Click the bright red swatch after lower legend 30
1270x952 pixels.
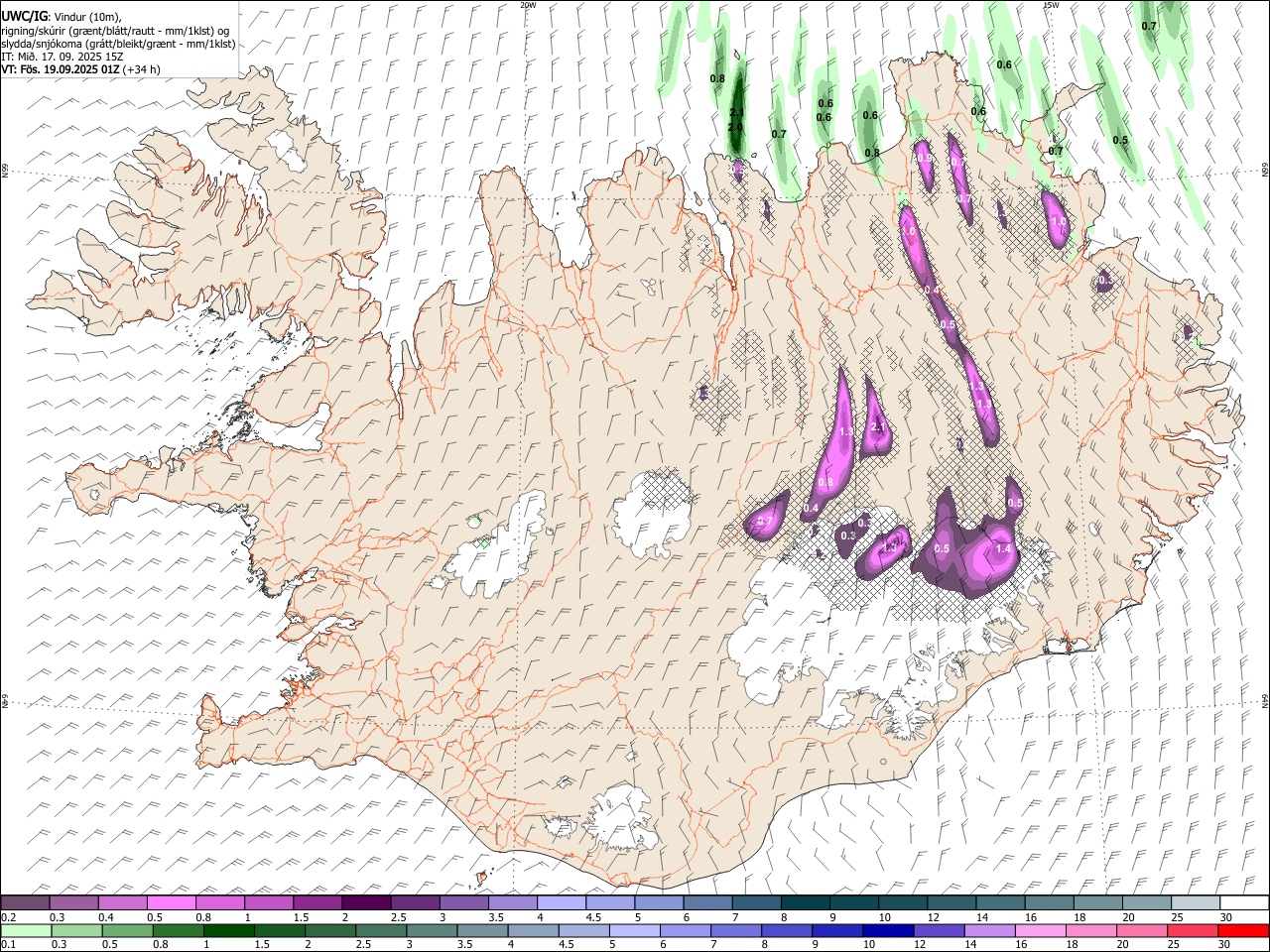click(x=1243, y=930)
